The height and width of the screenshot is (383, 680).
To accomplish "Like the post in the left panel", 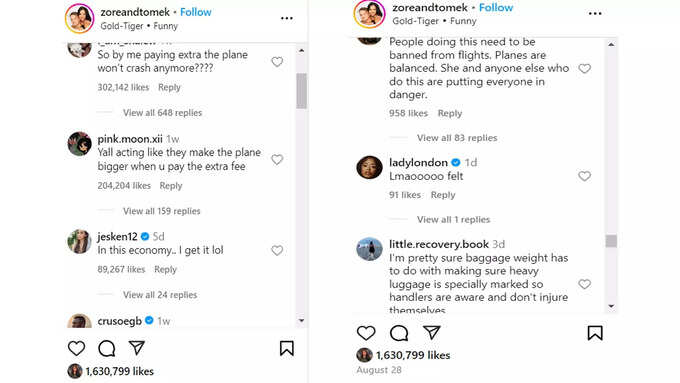I will click(76, 348).
